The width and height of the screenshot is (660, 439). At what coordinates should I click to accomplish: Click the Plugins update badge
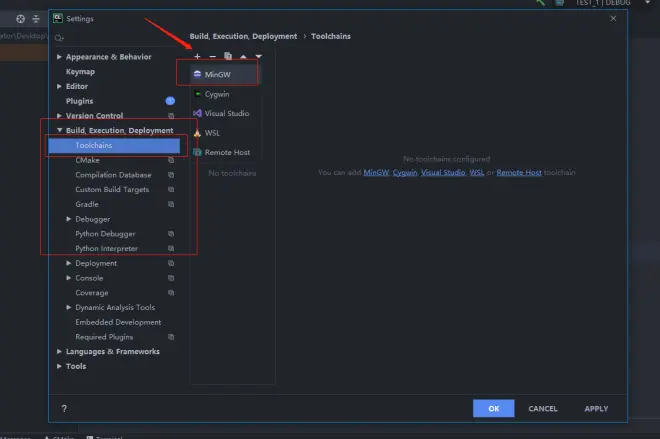(170, 101)
